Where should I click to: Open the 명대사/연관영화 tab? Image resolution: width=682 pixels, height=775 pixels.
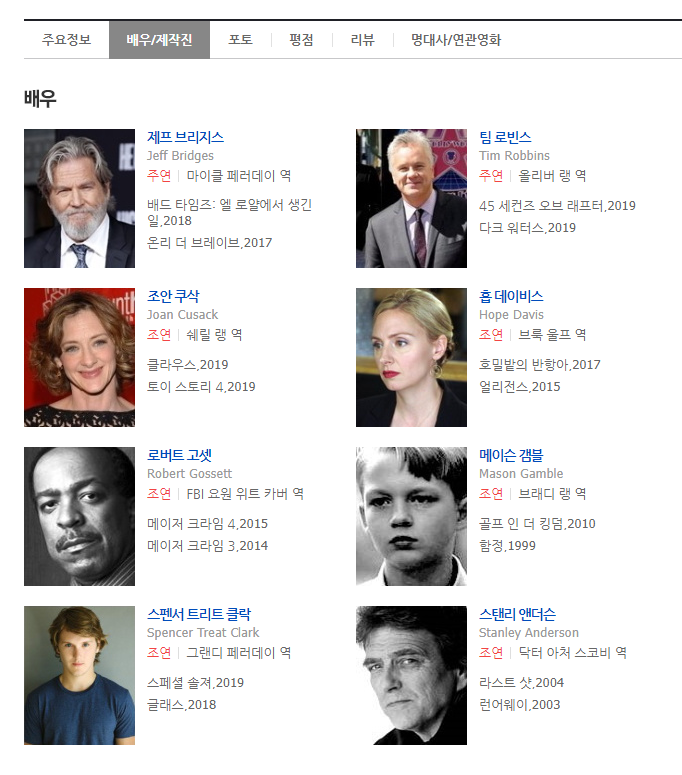pos(456,40)
